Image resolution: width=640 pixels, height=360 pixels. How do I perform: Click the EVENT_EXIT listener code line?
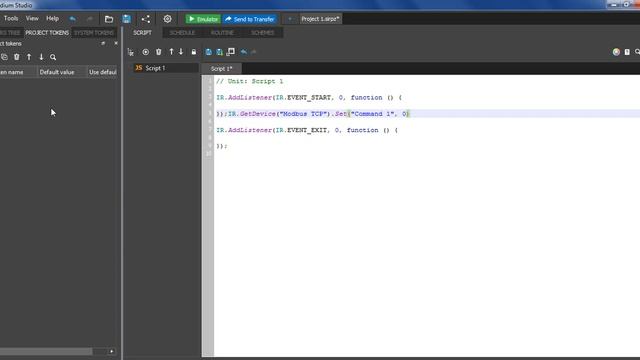point(307,130)
